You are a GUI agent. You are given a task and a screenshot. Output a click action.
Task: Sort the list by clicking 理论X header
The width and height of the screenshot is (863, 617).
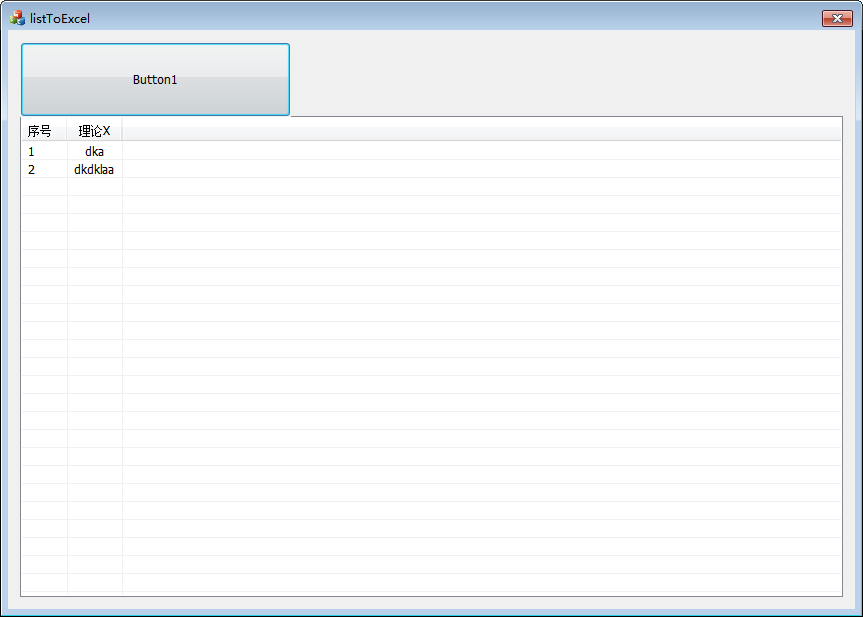click(x=94, y=130)
